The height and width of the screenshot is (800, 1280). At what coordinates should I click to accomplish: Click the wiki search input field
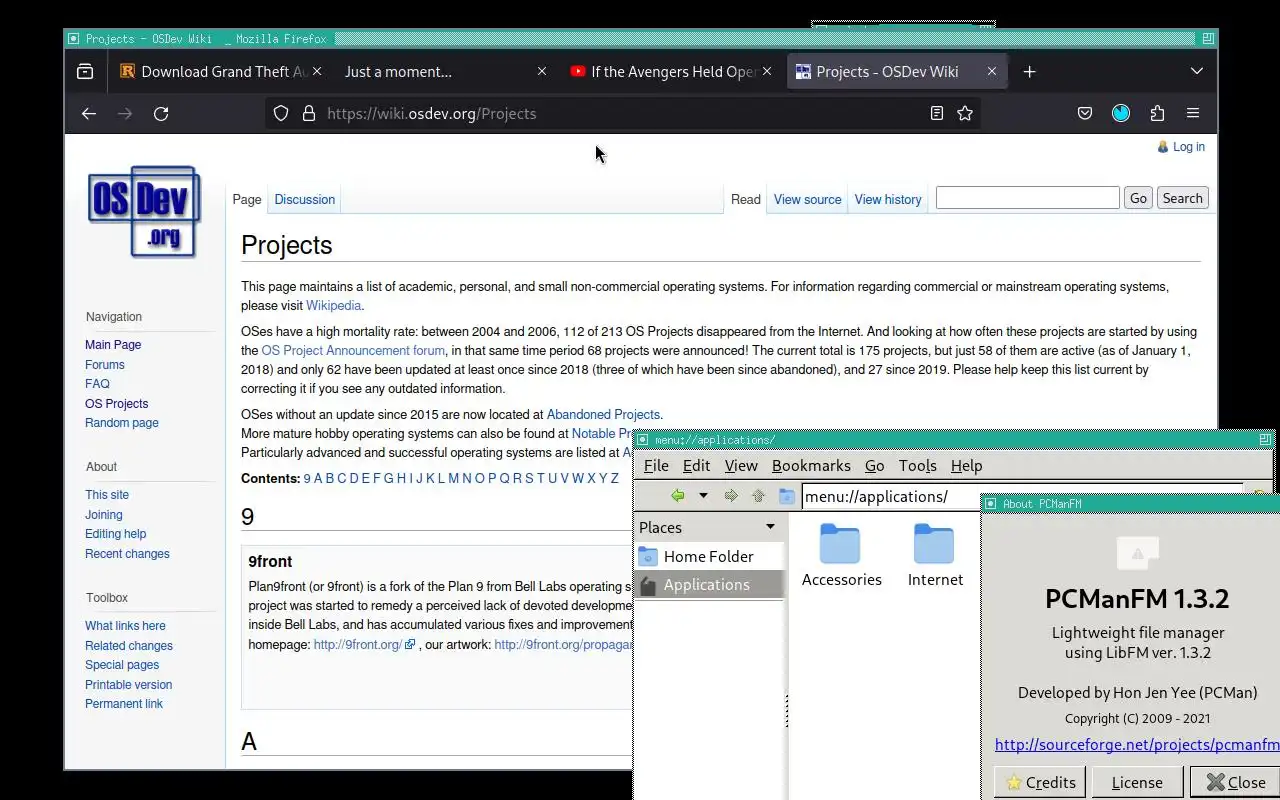(x=1027, y=198)
